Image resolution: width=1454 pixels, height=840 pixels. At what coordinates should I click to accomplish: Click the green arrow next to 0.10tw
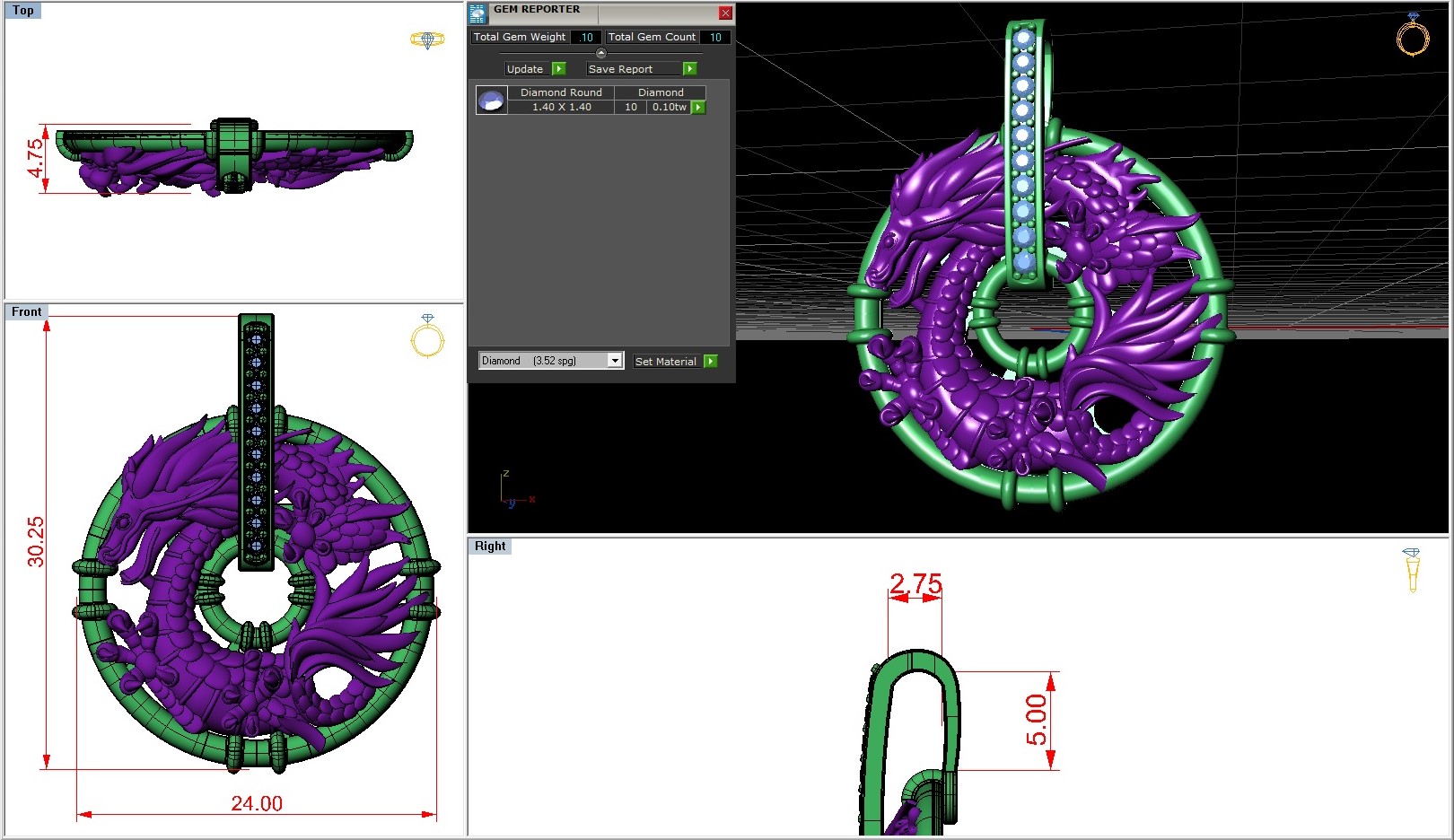[x=698, y=107]
